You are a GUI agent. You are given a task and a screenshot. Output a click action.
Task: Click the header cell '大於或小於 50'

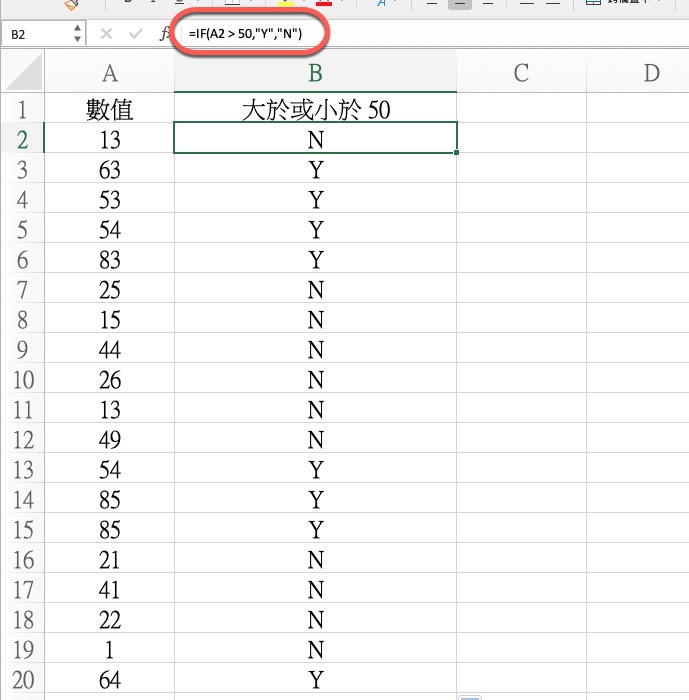pos(315,109)
